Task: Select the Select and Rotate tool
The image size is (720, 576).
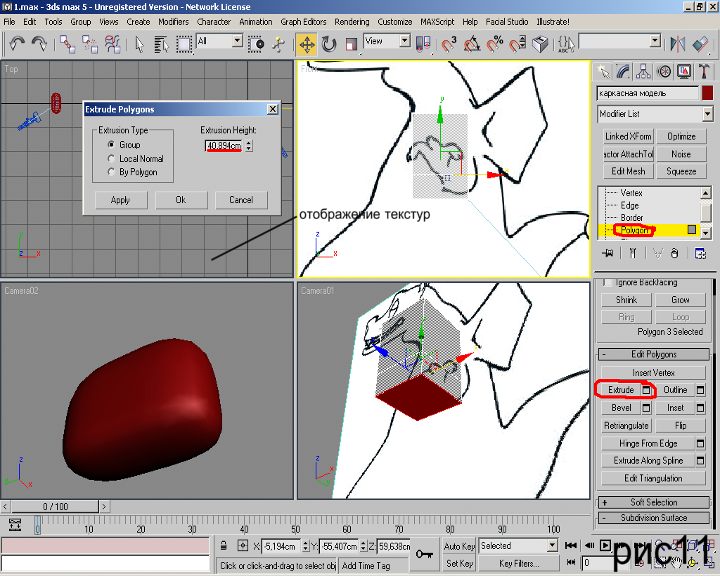Action: pos(328,43)
